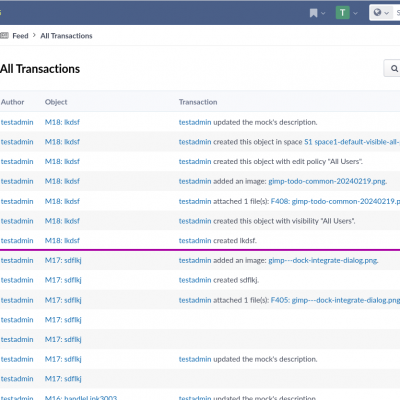Click the magnifier search button near heading

394,68
